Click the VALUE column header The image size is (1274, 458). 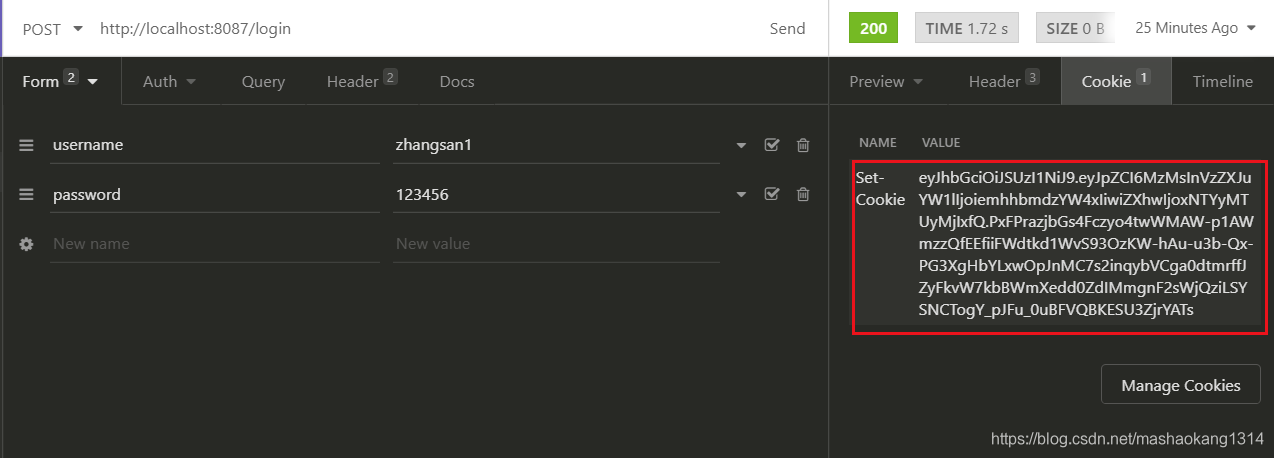click(941, 143)
